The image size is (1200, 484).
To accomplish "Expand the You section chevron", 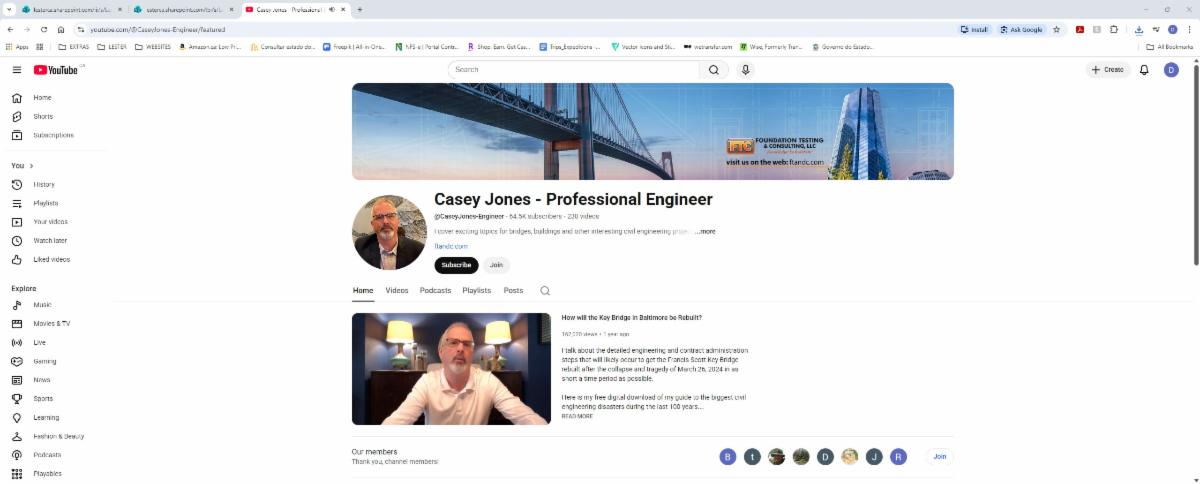I will click(31, 166).
